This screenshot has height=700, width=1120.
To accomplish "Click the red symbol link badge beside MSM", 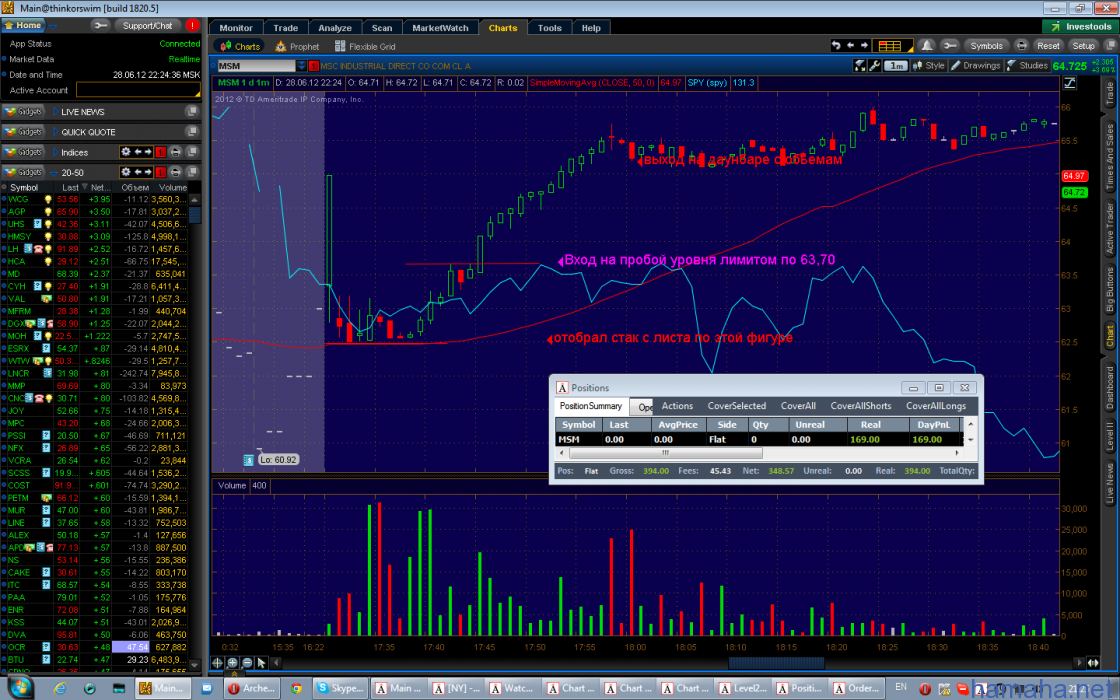I will click(x=314, y=66).
